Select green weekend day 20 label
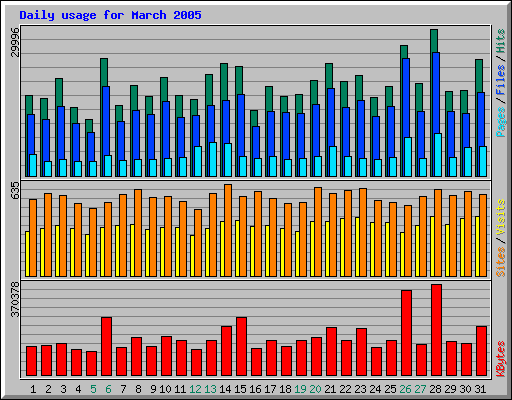Viewport: 512px width, 400px height. [x=315, y=389]
